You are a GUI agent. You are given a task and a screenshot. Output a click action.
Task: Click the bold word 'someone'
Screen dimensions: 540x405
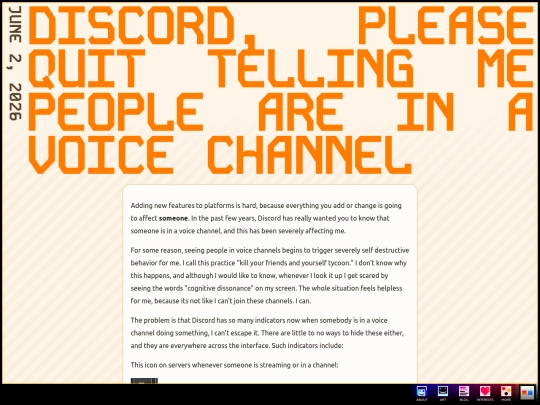pos(173,218)
